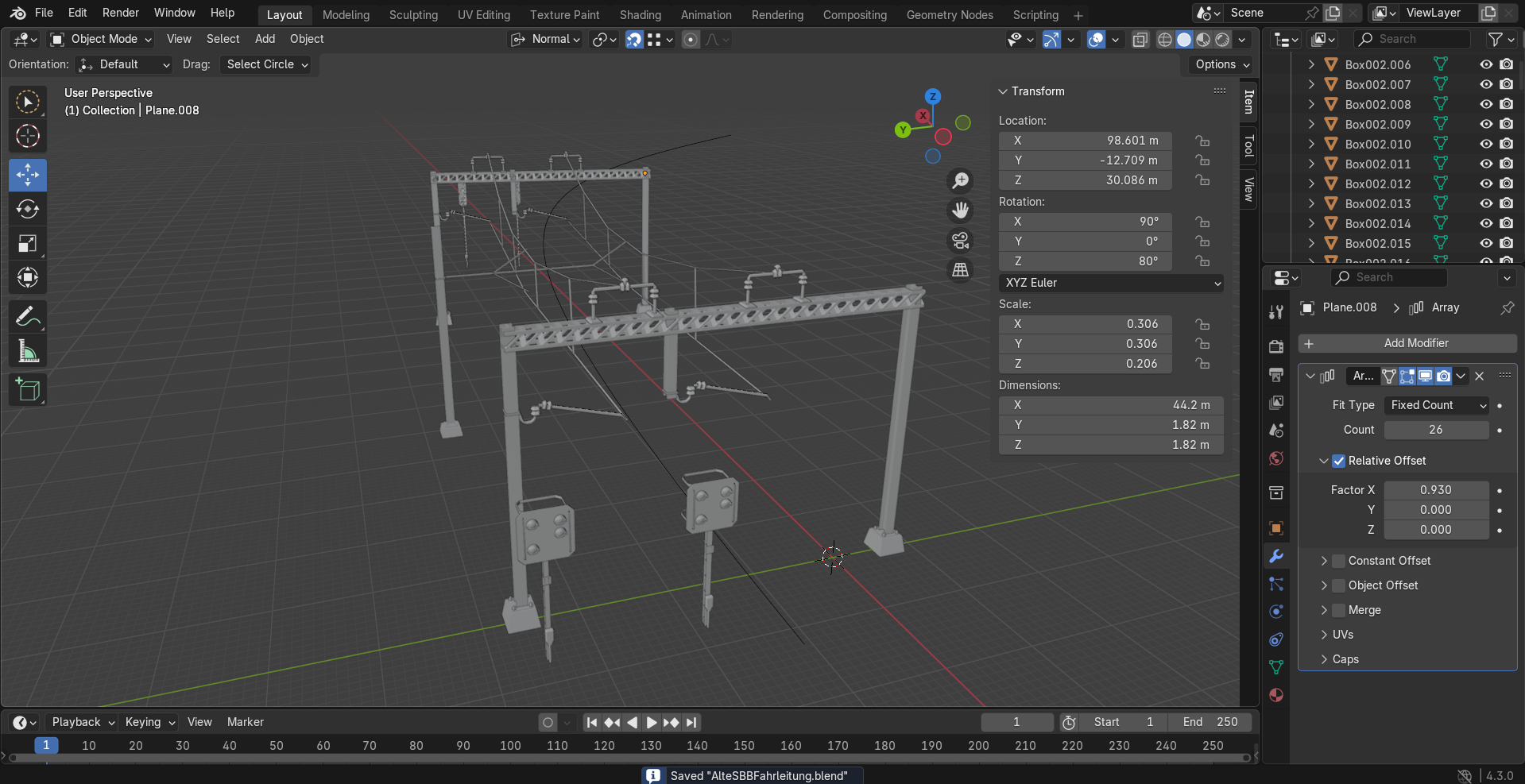Open the Material properties tab icon
This screenshot has height=784, width=1525.
point(1276,695)
